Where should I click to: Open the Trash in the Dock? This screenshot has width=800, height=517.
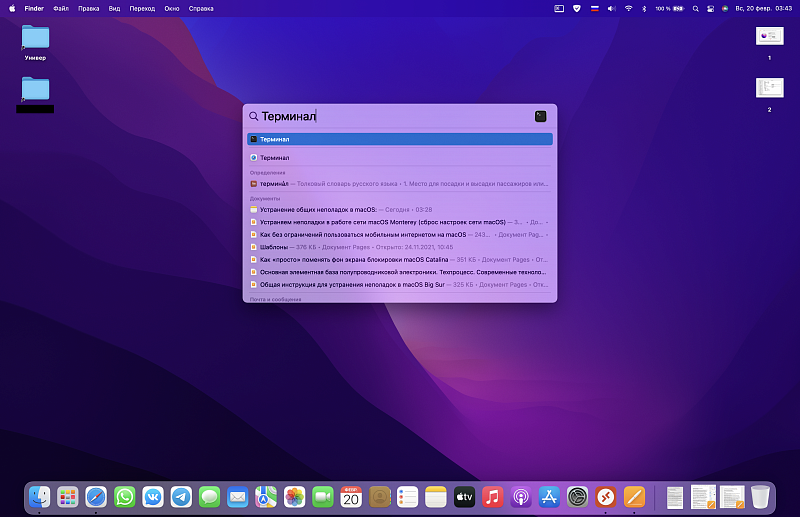(x=761, y=496)
